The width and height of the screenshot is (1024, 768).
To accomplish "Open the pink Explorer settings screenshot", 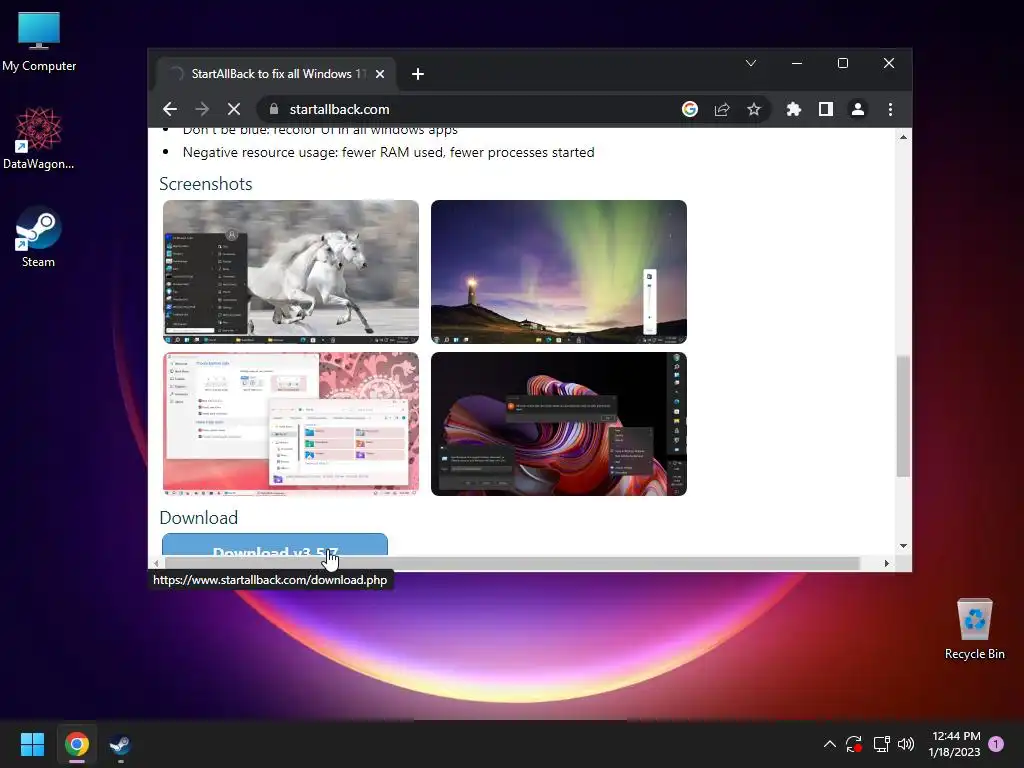I will (291, 424).
